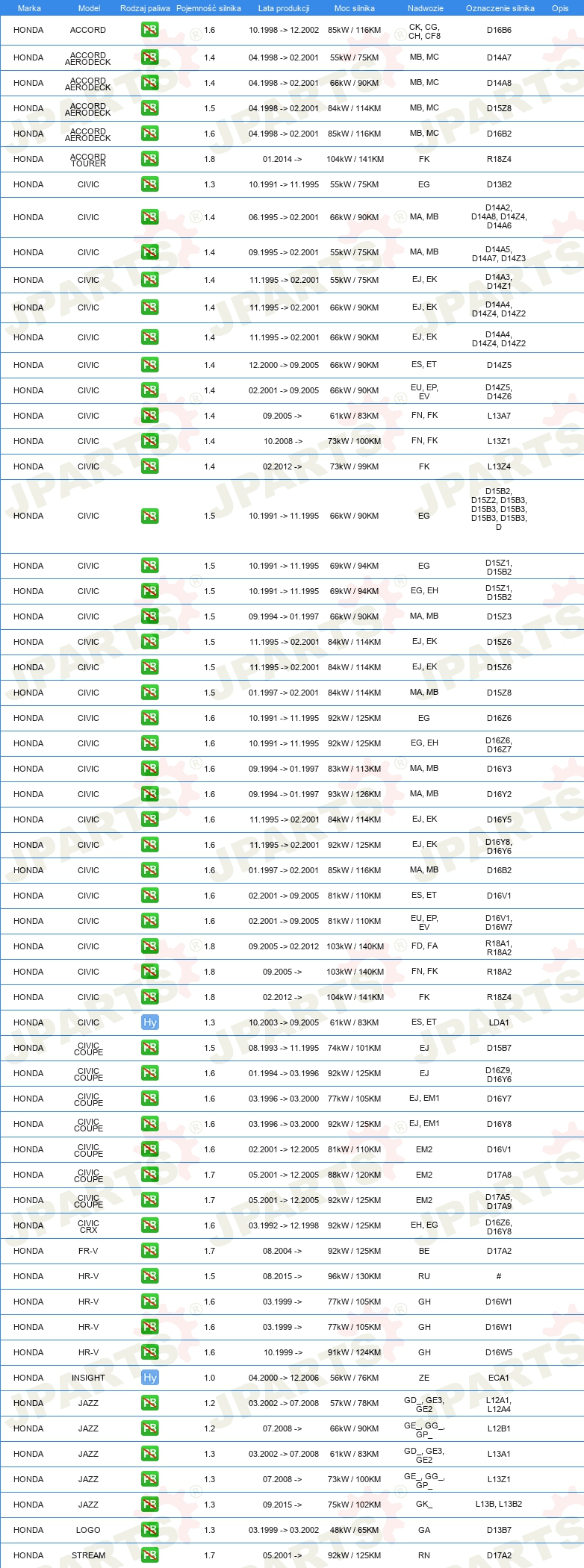Image resolution: width=584 pixels, height=1568 pixels.
Task: Click engine power 56kW / 76KM
Action: coord(354,1378)
